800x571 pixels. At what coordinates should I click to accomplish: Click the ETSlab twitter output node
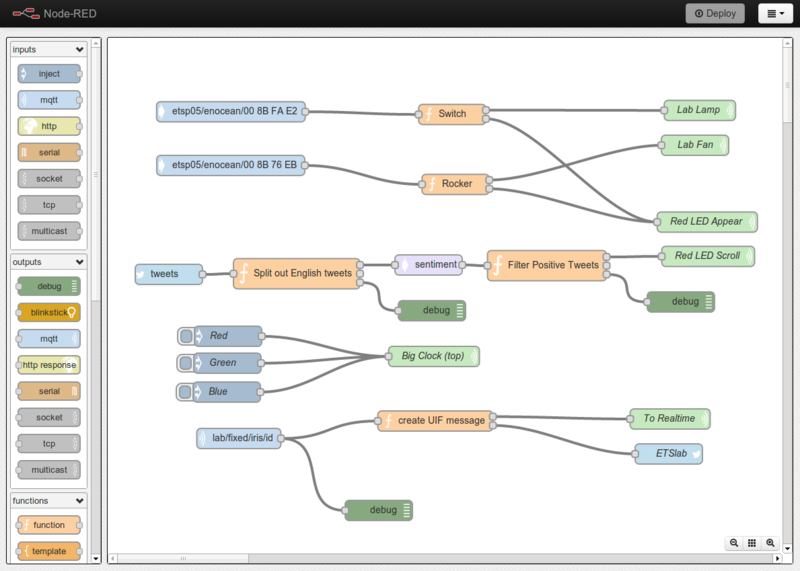[668, 453]
